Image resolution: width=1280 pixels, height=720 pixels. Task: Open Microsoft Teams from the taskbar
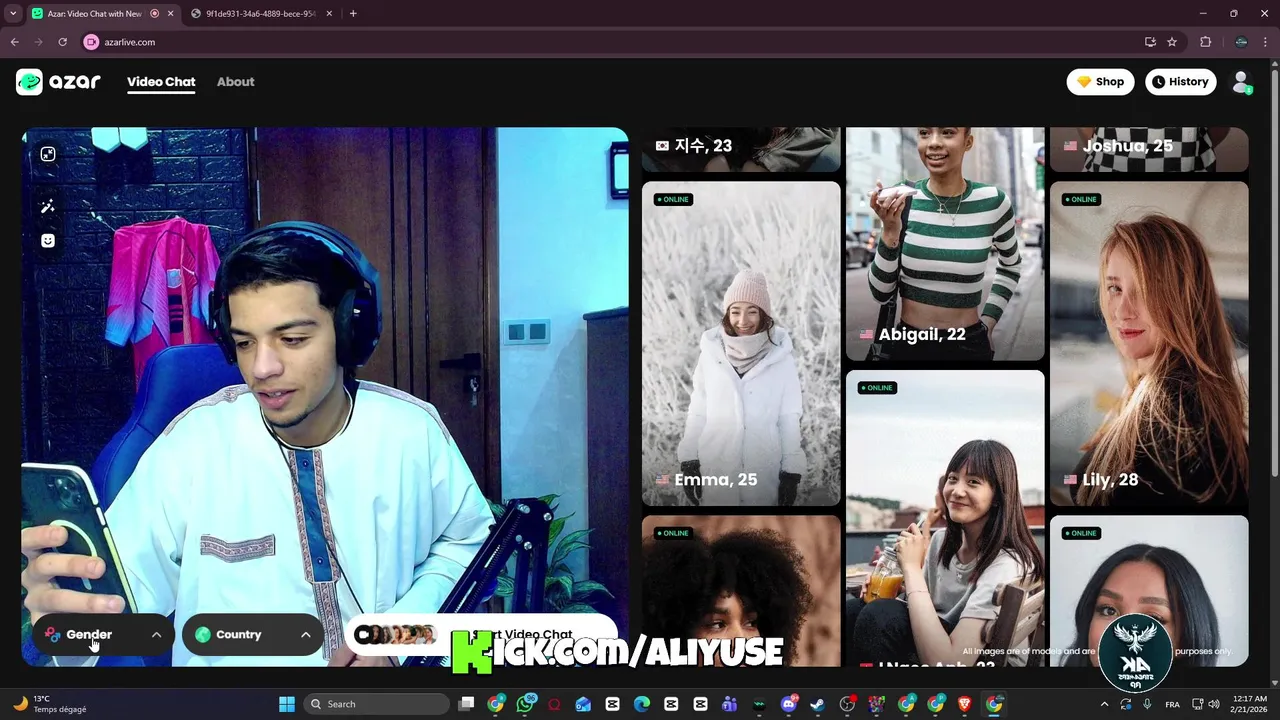pos(730,704)
